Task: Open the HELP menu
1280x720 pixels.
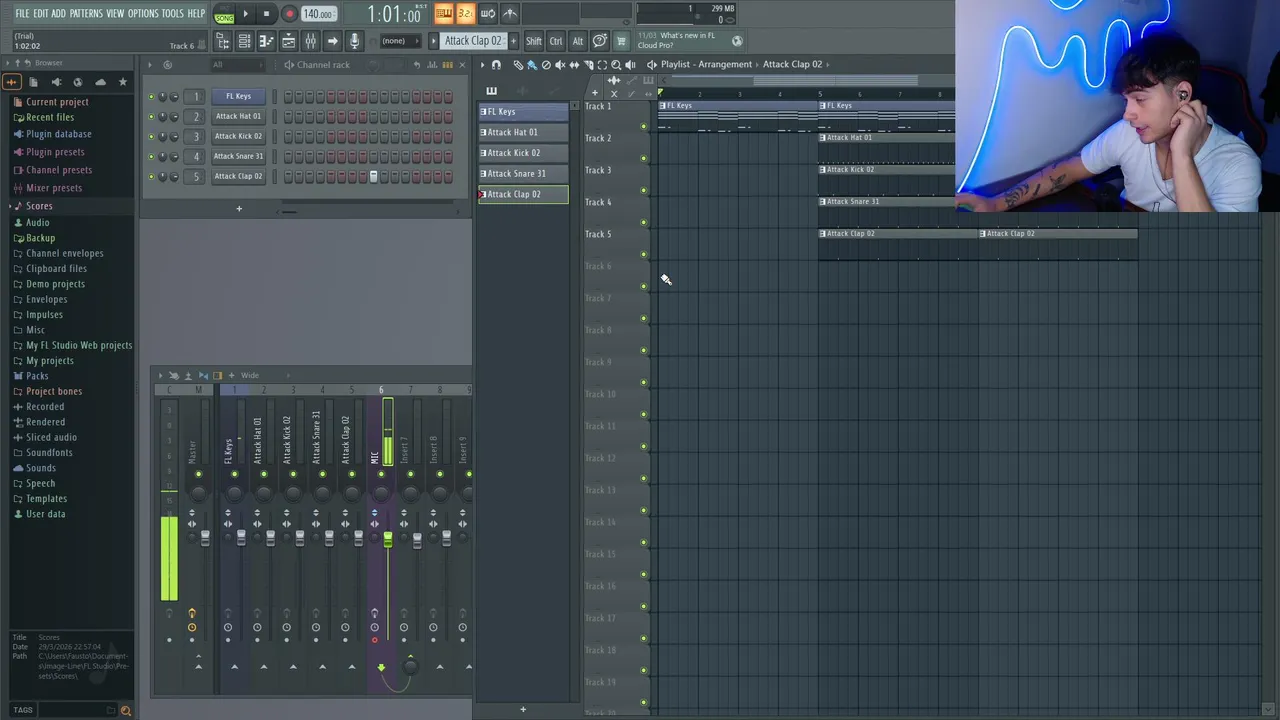Action: (x=196, y=14)
